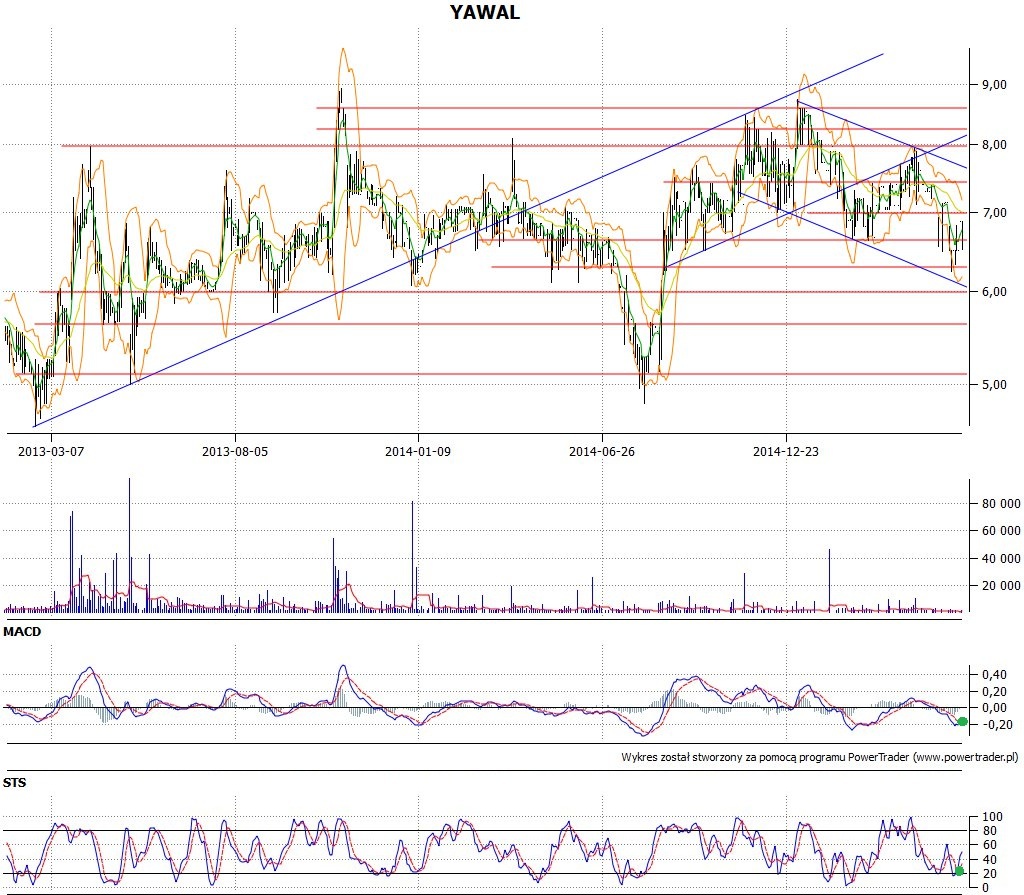Viewport: 1024px width, 895px height.
Task: Click the 7,00 price axis label
Action: [x=994, y=212]
